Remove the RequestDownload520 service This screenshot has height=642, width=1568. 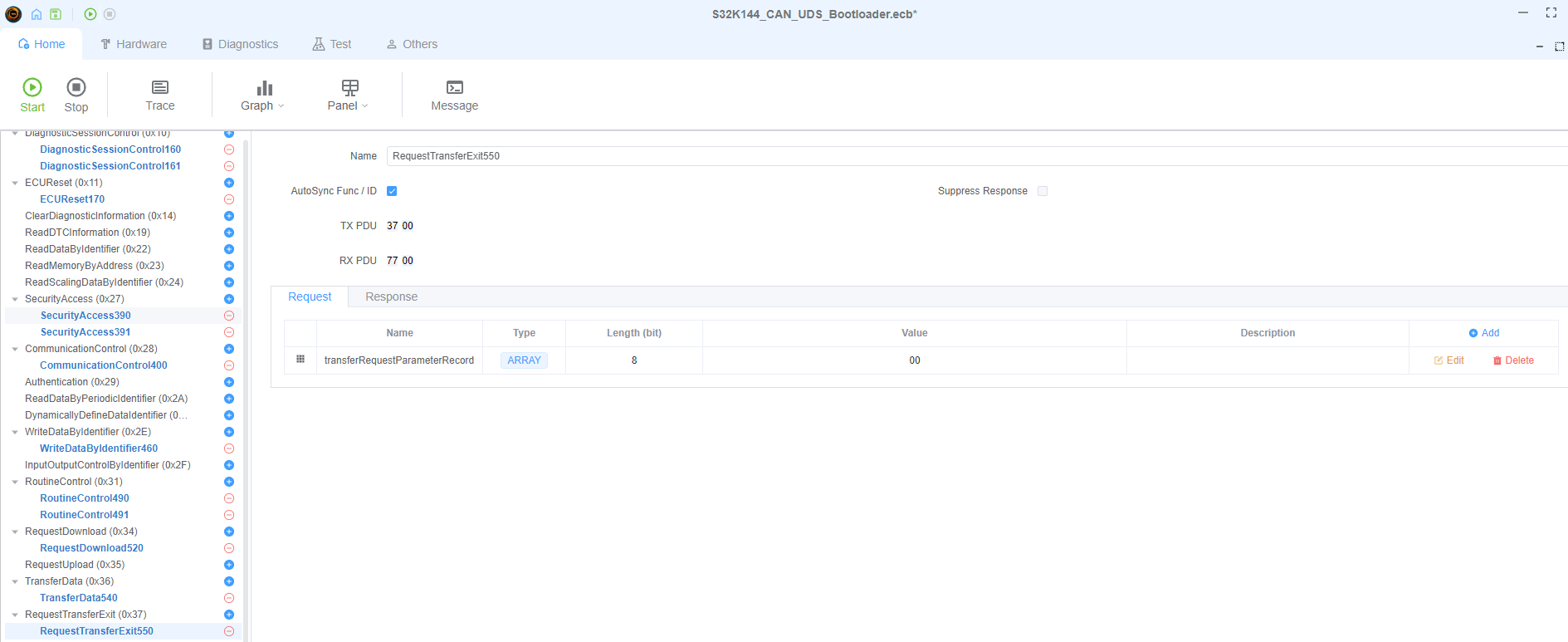pyautogui.click(x=229, y=548)
